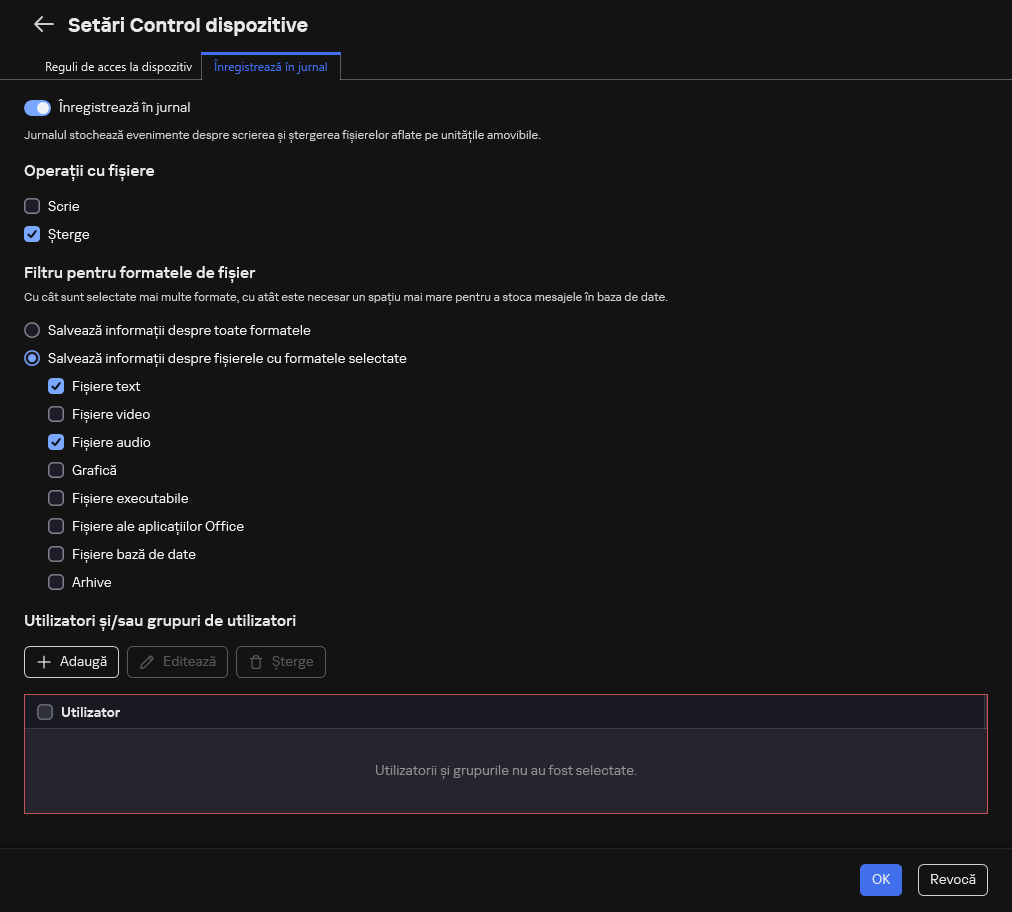This screenshot has width=1012, height=912.
Task: Turn off the Înregistrează în jurnal toggle
Action: tap(38, 107)
